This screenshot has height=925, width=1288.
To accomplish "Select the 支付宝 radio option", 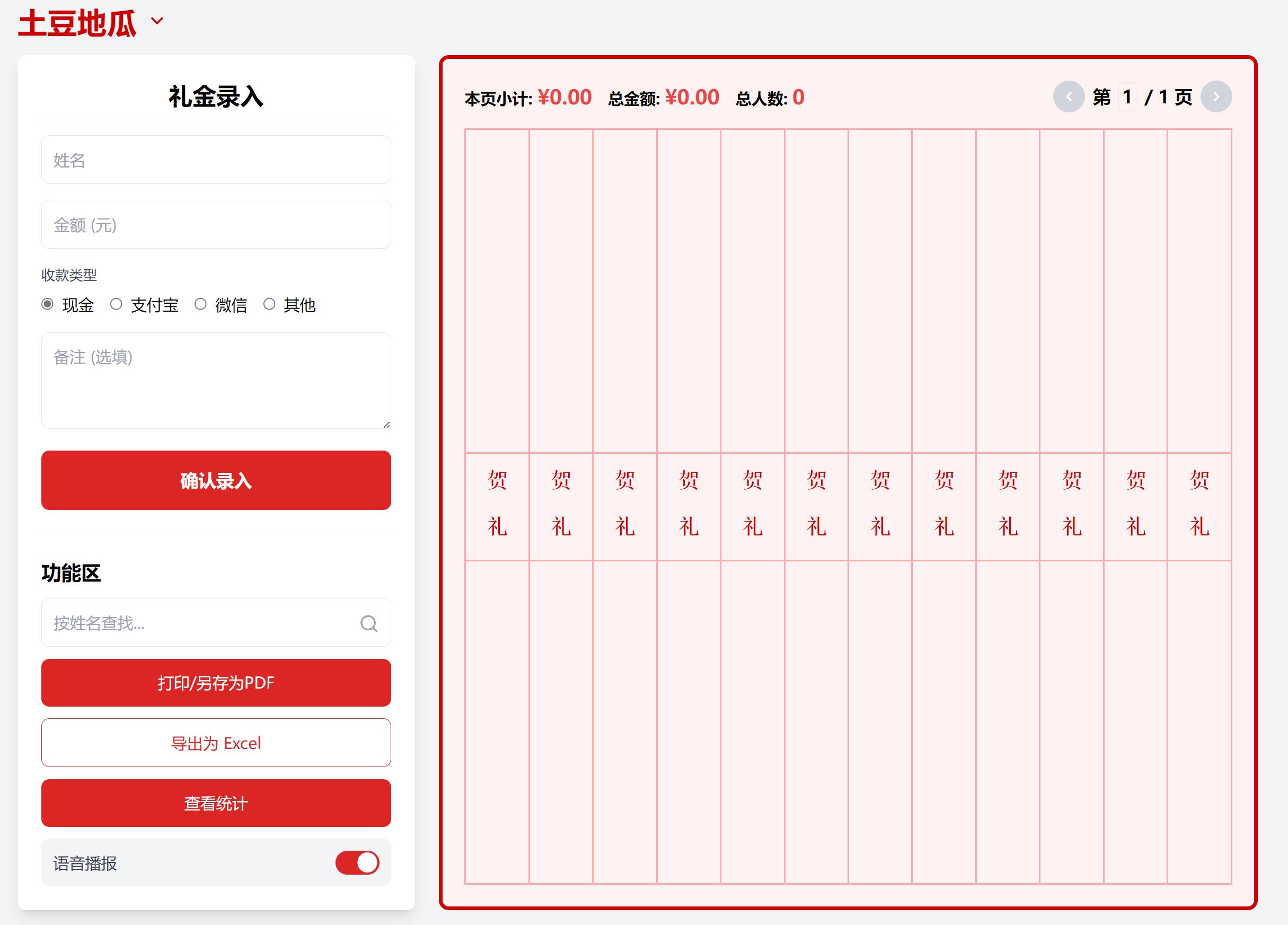I will (117, 304).
